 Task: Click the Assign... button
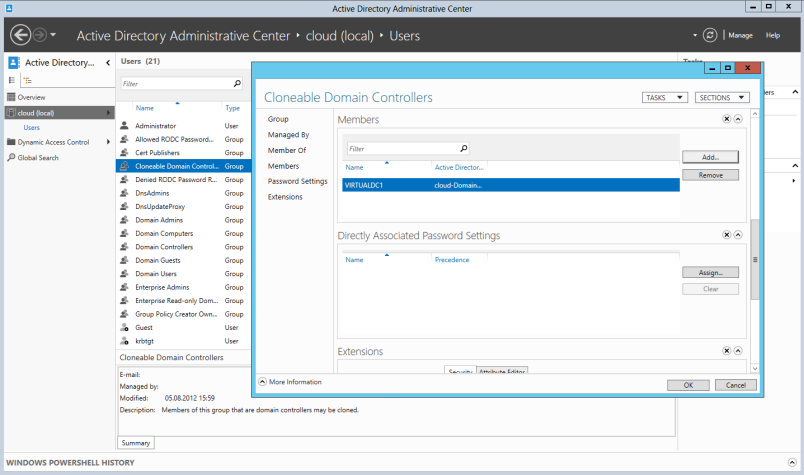point(710,272)
